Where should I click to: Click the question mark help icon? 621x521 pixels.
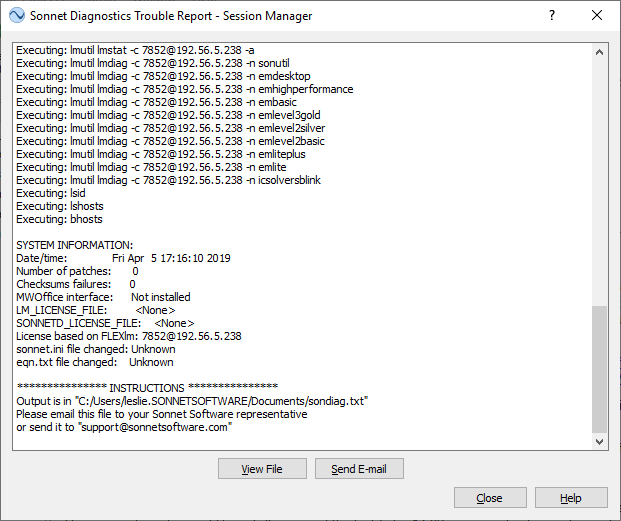552,15
